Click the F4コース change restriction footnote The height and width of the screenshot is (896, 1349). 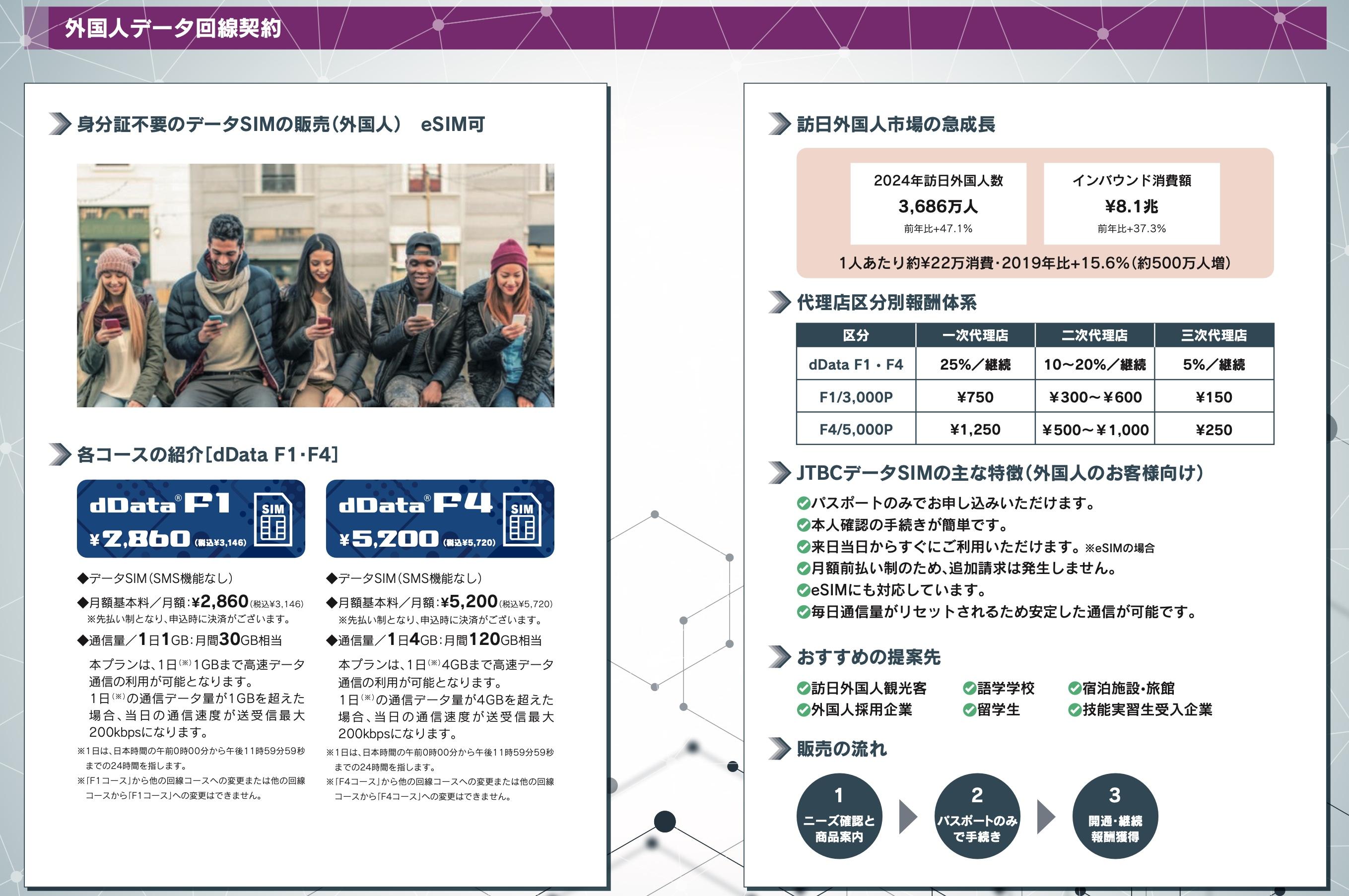click(440, 789)
